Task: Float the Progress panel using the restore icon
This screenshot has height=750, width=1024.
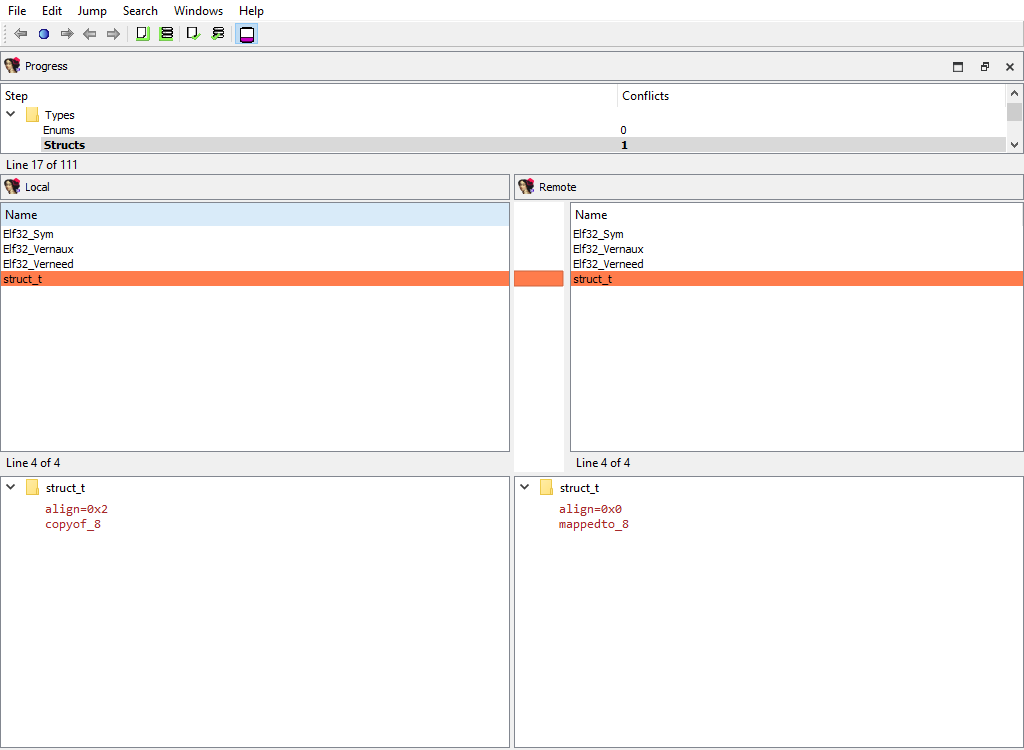Action: coord(984,67)
